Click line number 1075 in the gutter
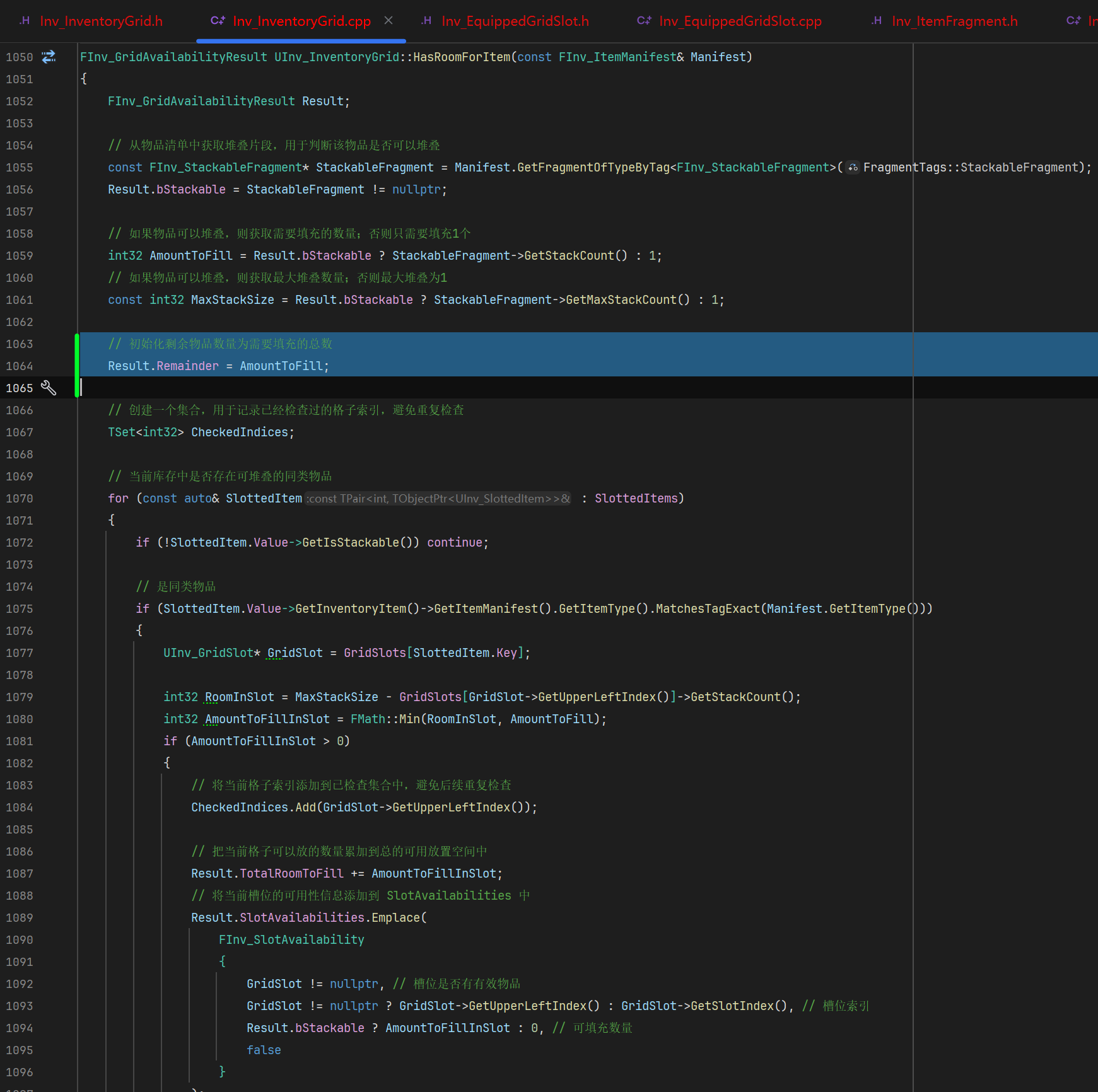Image resolution: width=1098 pixels, height=1092 pixels. (x=19, y=608)
